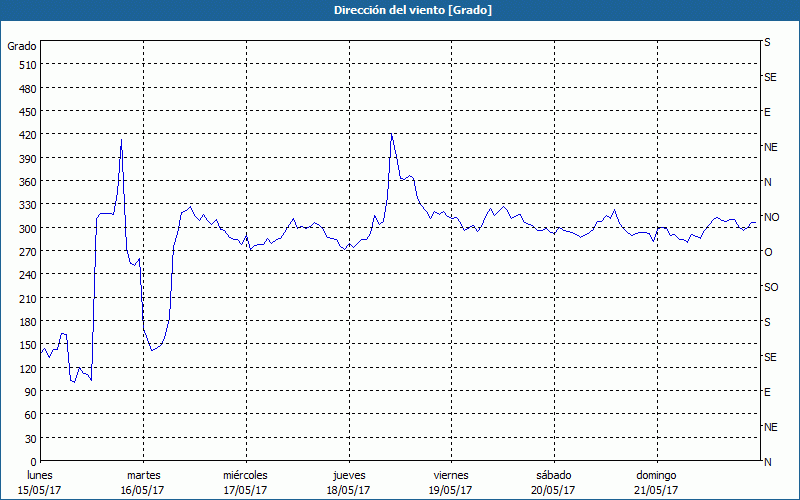
Task: Select the 'domingo 21/05/17' date label
Action: pos(655,482)
